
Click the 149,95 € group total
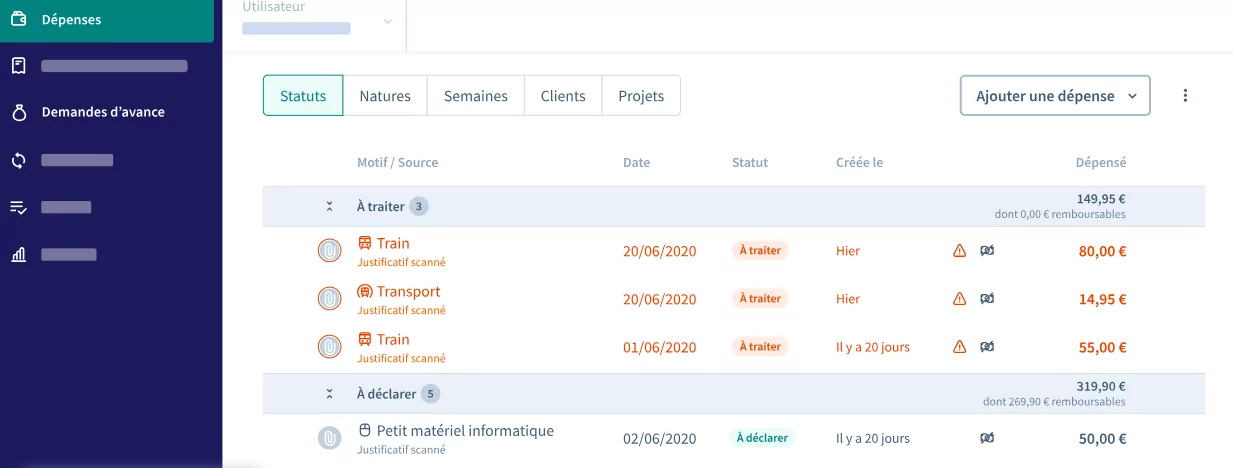point(1101,199)
